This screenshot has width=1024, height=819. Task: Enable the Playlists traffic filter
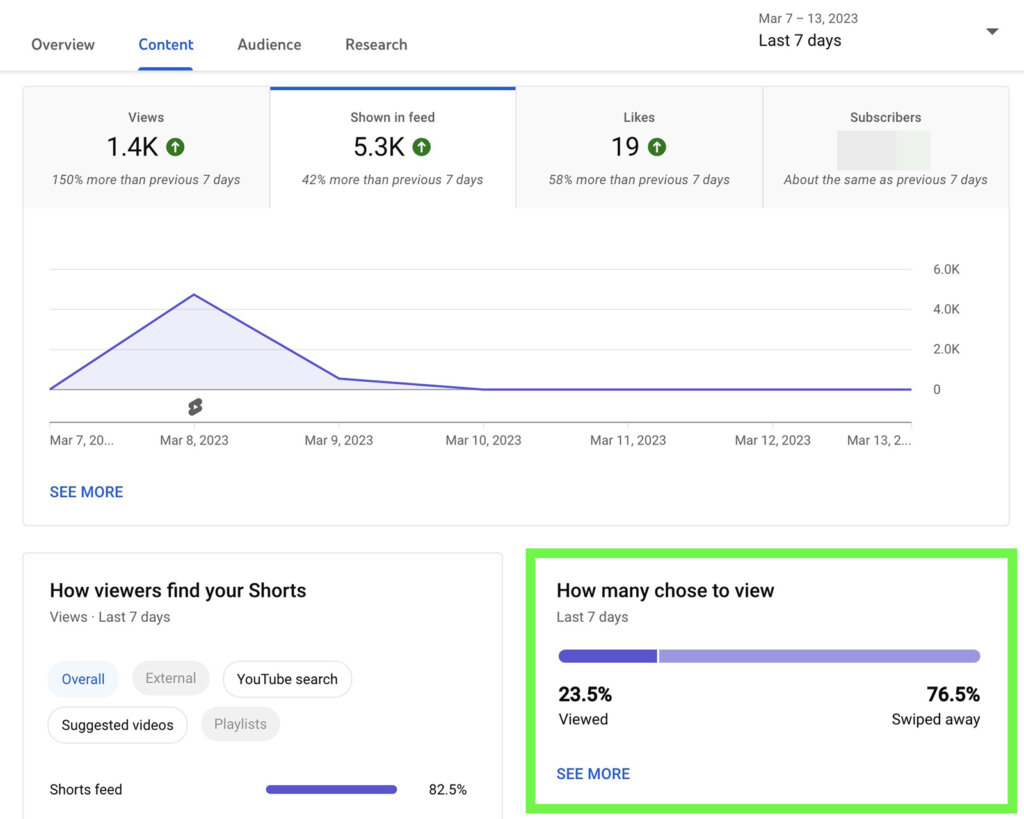pyautogui.click(x=240, y=723)
